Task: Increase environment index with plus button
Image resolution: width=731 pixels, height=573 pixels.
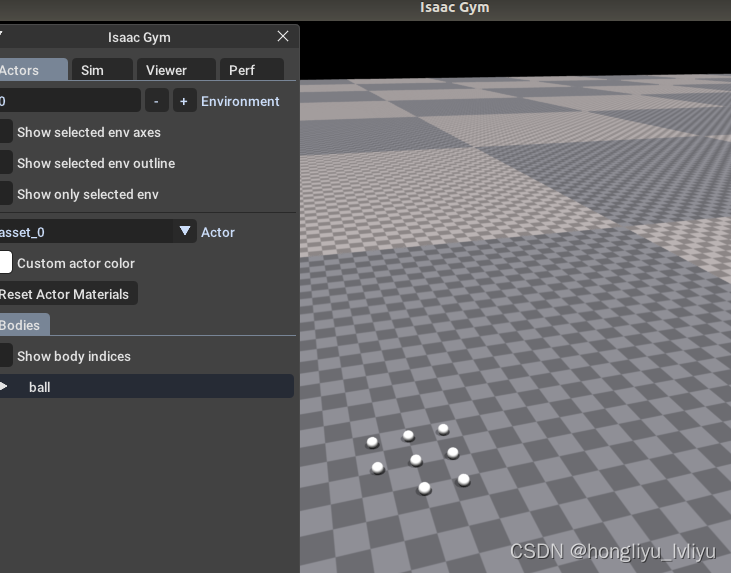Action: click(x=184, y=101)
